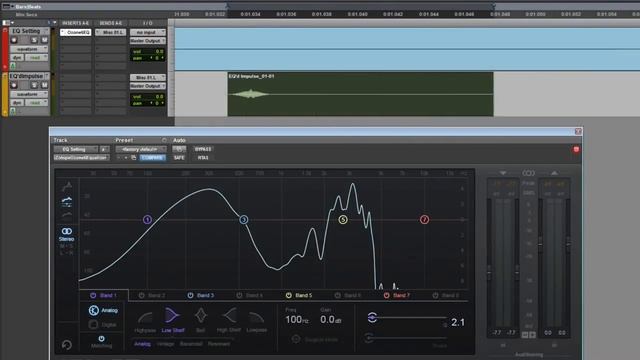Click the Stereo channel mode icon
Viewport: 640px width, 360px height.
(67, 231)
